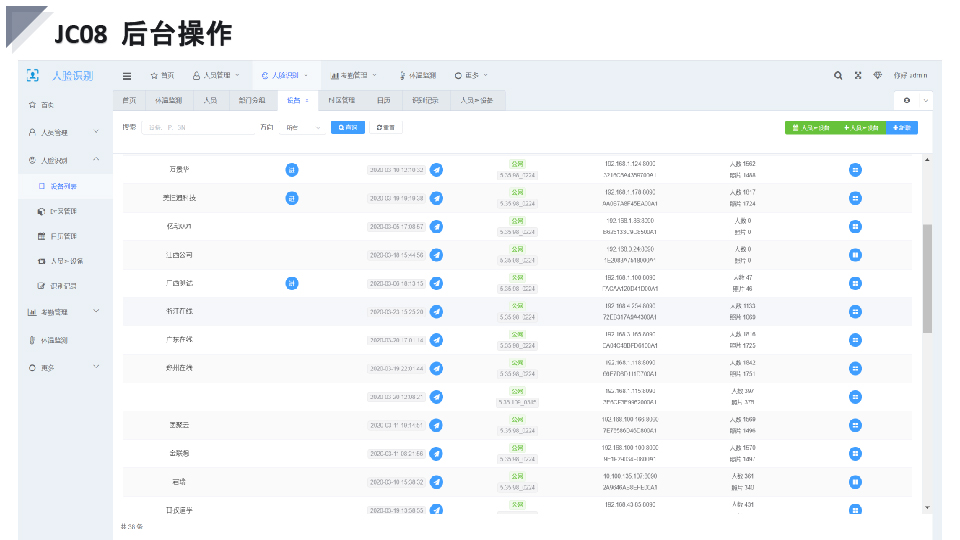Open the search magnifier in the top bar
The height and width of the screenshot is (540, 960).
tap(838, 75)
